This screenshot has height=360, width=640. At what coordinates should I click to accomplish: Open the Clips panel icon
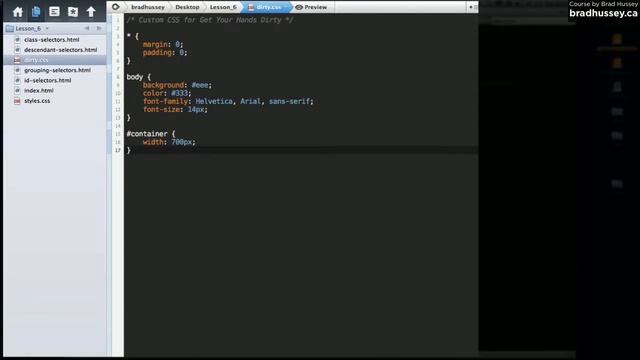coord(54,11)
